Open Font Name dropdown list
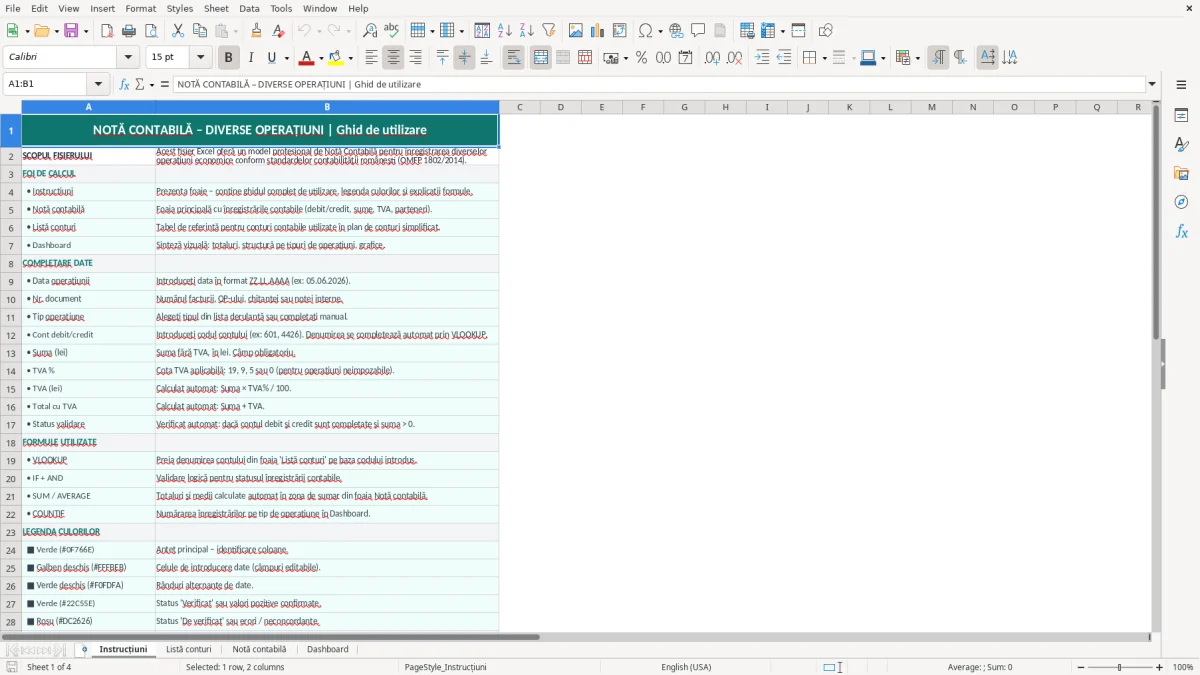 (128, 58)
